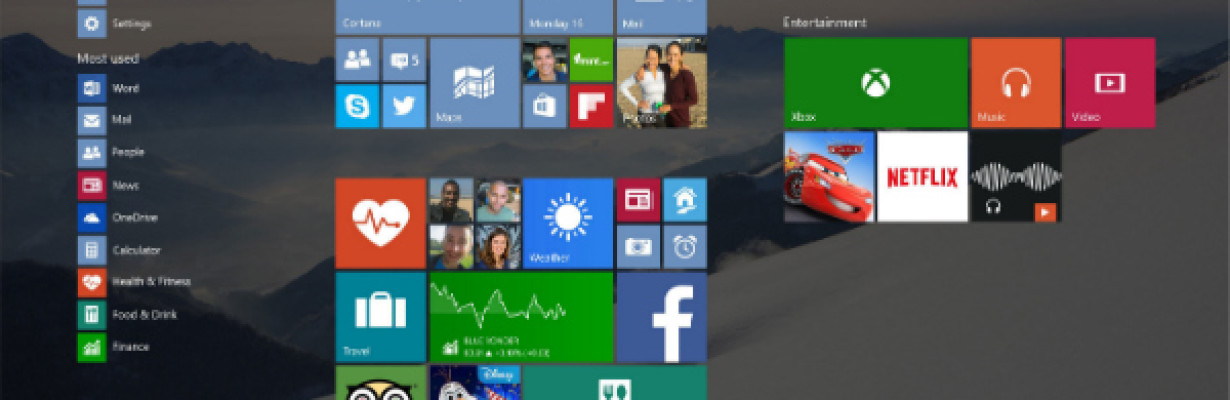Viewport: 1230px width, 400px height.
Task: Open Health & Fitness in the Most used list
Action: click(134, 282)
